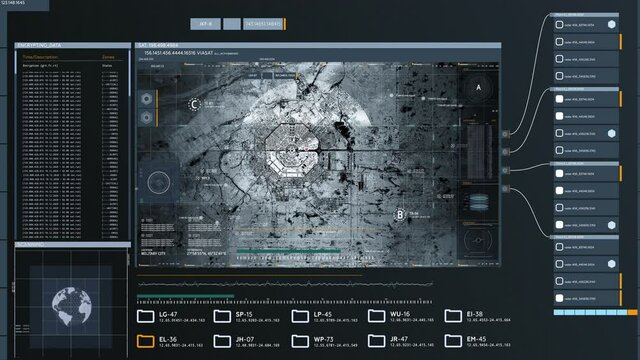Image resolution: width=640 pixels, height=360 pixels.
Task: Click the Time/Description column heading
Action: (40, 57)
